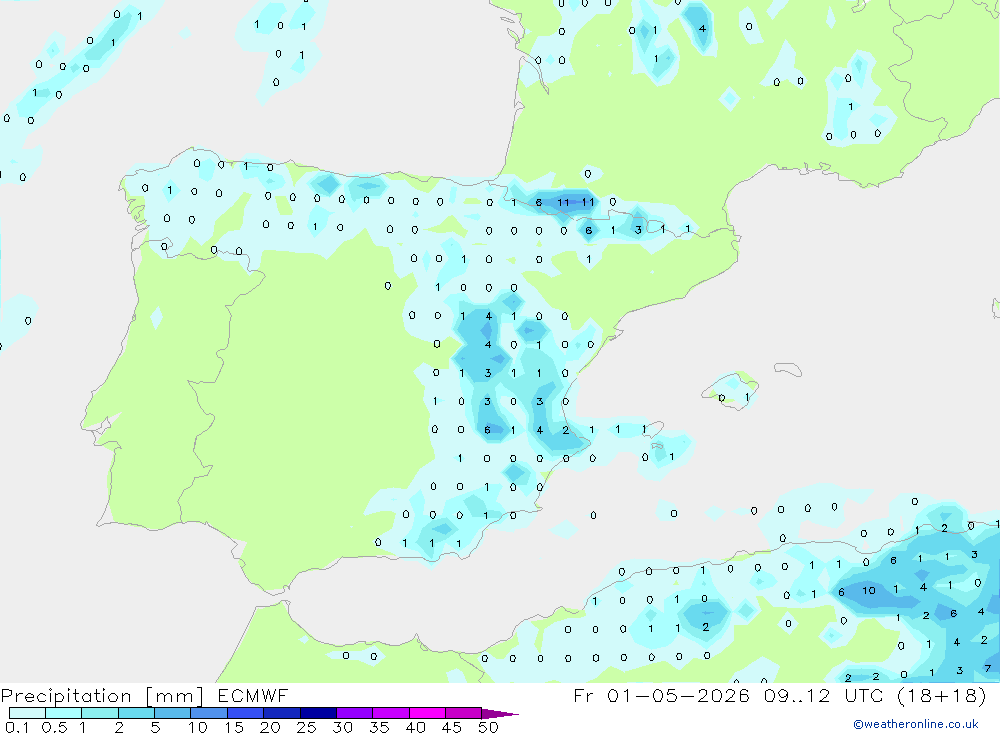Image resolution: width=1000 pixels, height=733 pixels.
Task: Click the legend label '35'
Action: (379, 727)
